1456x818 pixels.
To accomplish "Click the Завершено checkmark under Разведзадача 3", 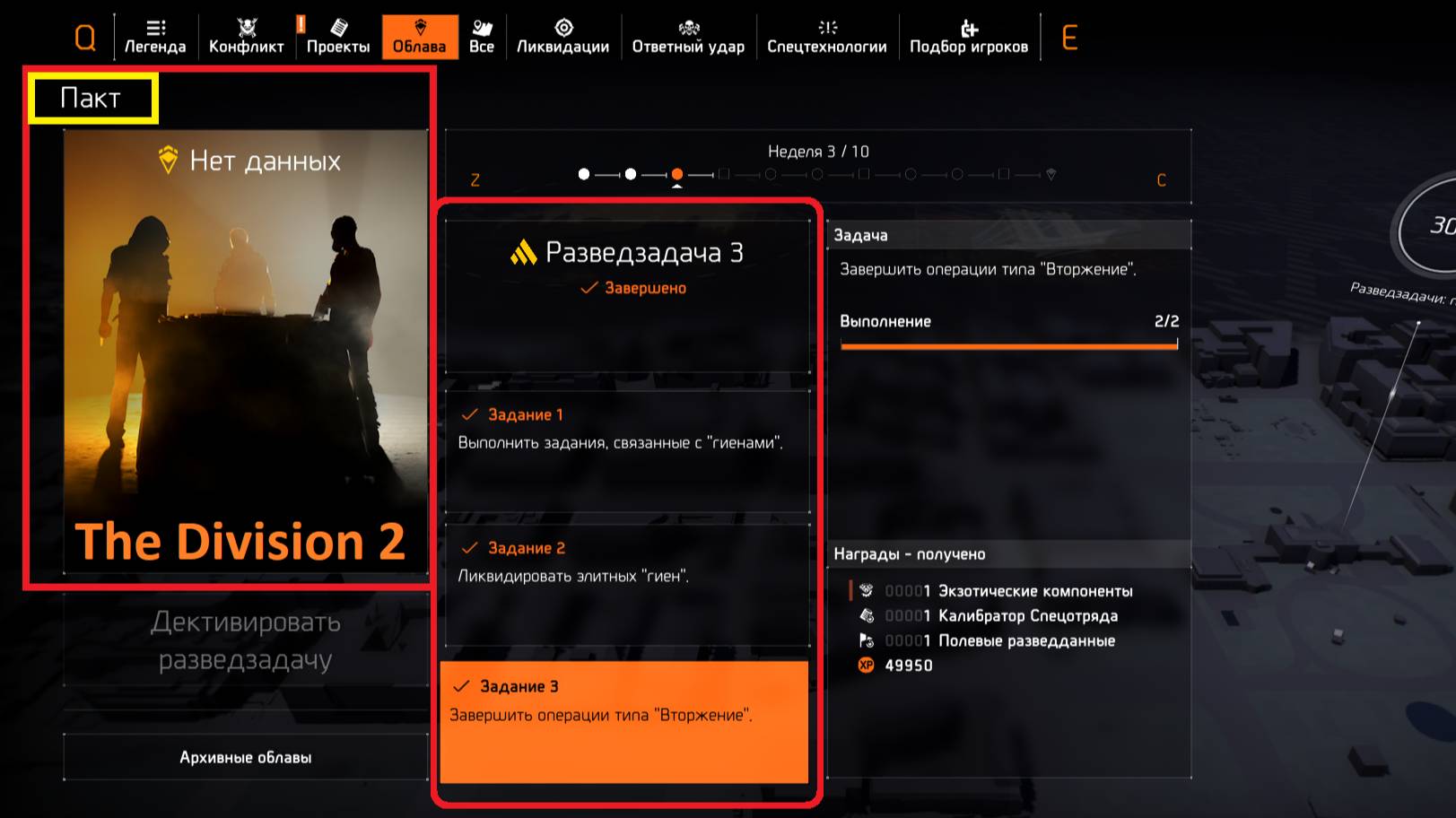I will [x=588, y=288].
